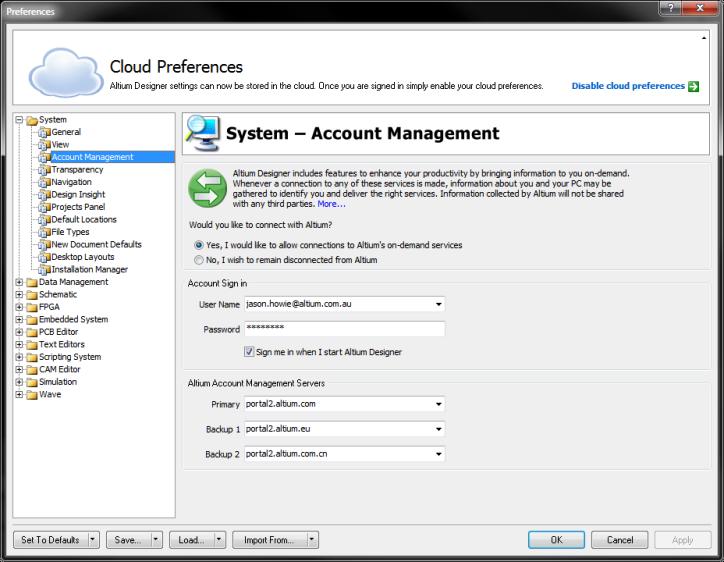Click the Save... button
Image resolution: width=724 pixels, height=562 pixels.
(128, 539)
